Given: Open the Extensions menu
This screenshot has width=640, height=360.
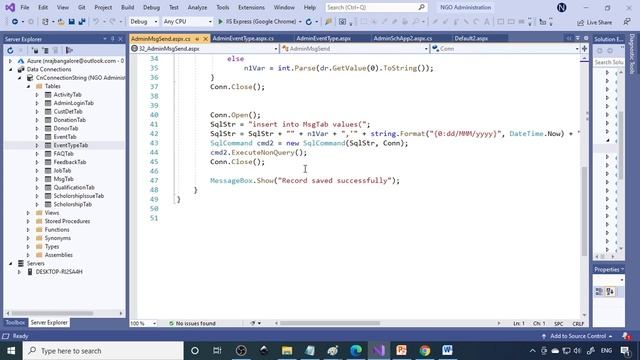Looking at the screenshot, I should [x=251, y=7].
